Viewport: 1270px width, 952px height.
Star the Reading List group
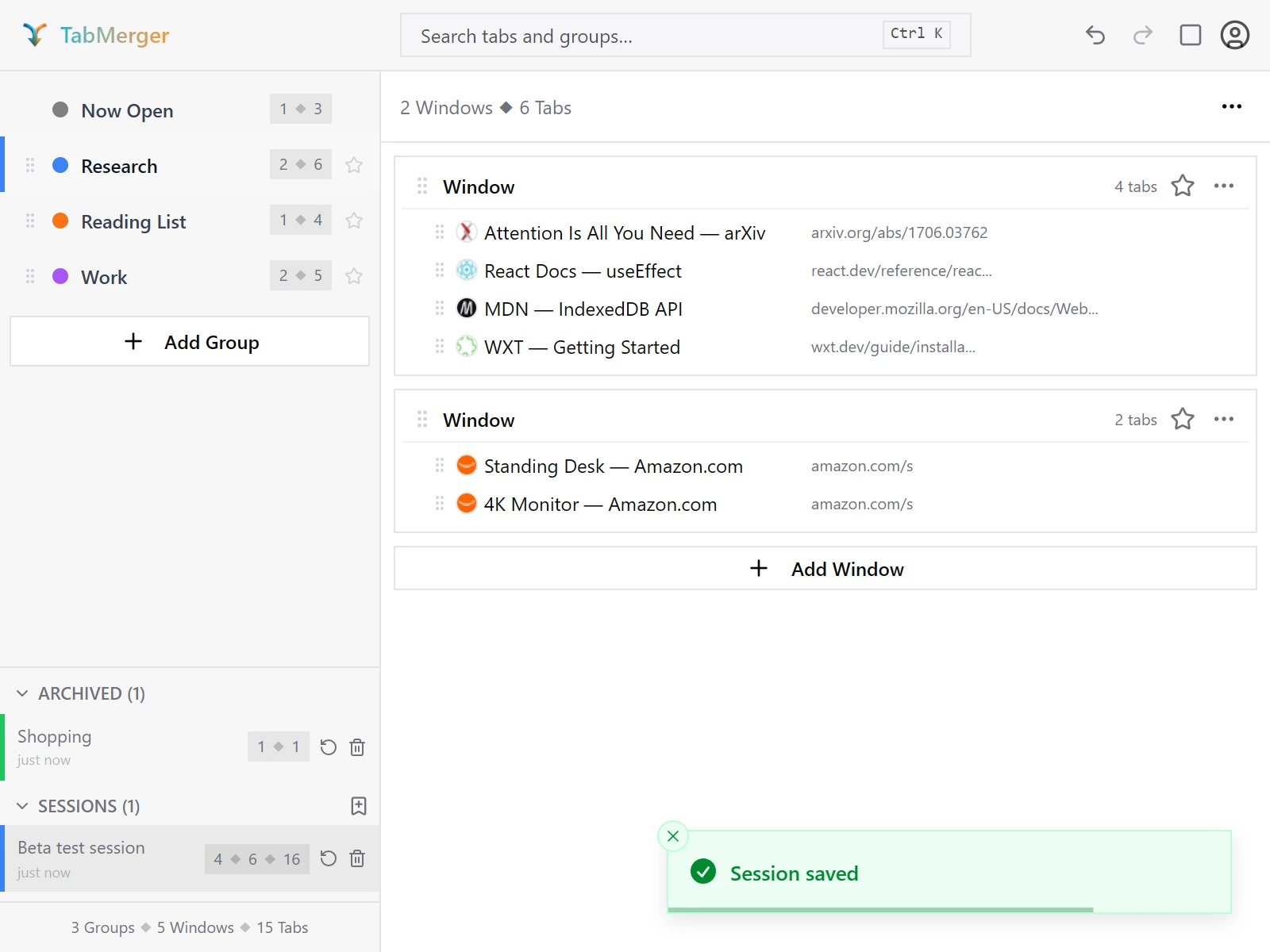click(354, 221)
